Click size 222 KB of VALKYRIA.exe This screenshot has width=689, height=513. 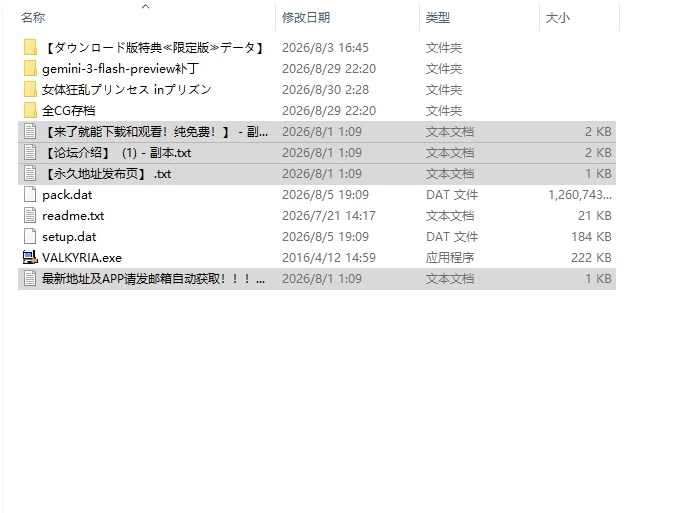point(591,258)
